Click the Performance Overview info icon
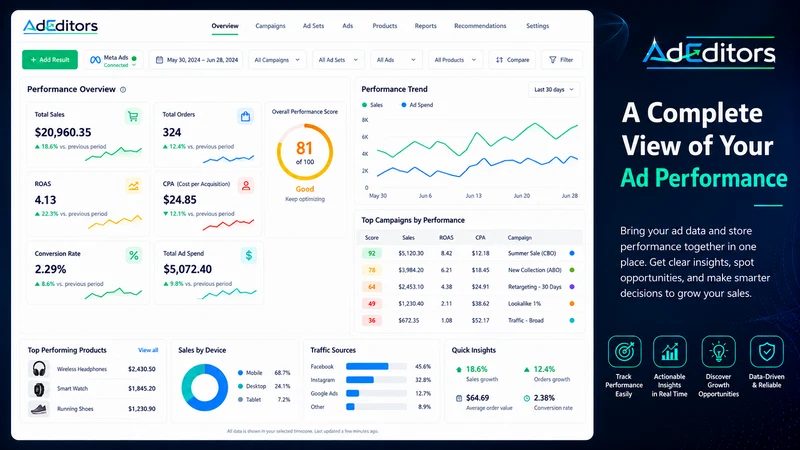Viewport: 800px width, 450px height. pos(123,90)
